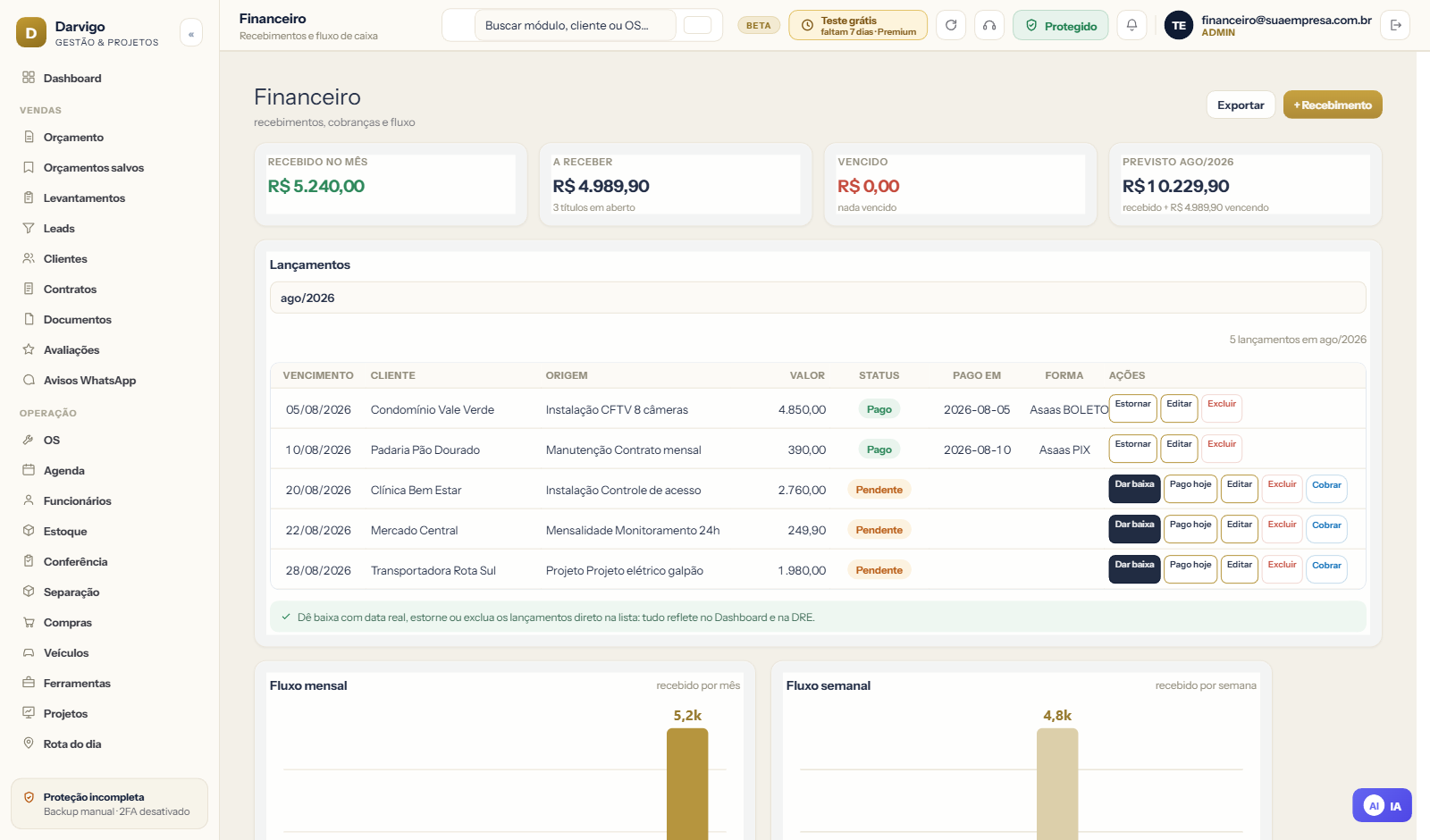Open the AI assistant floating button
The image size is (1430, 840).
1382,805
